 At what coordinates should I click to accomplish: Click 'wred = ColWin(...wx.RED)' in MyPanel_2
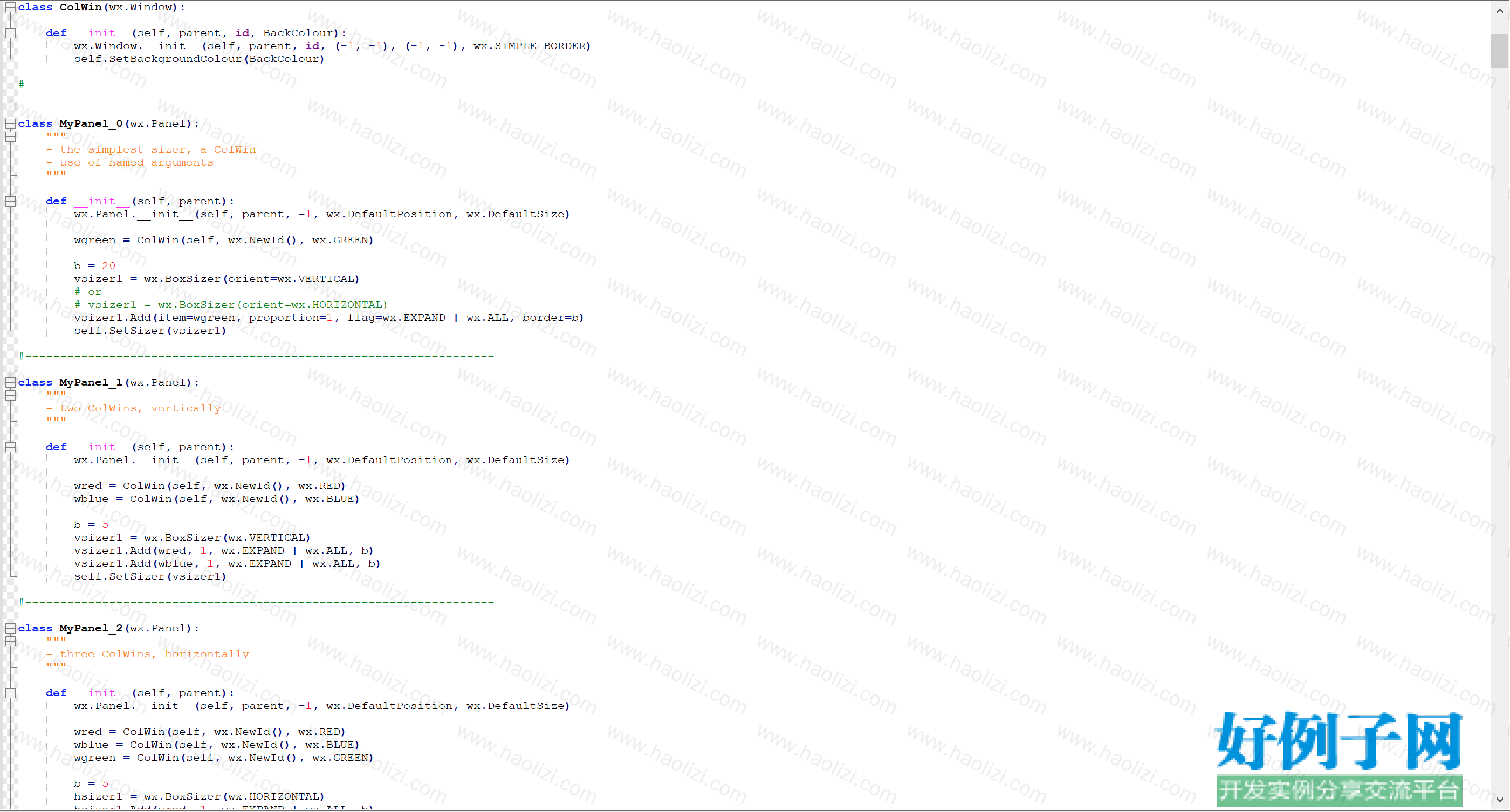[209, 732]
